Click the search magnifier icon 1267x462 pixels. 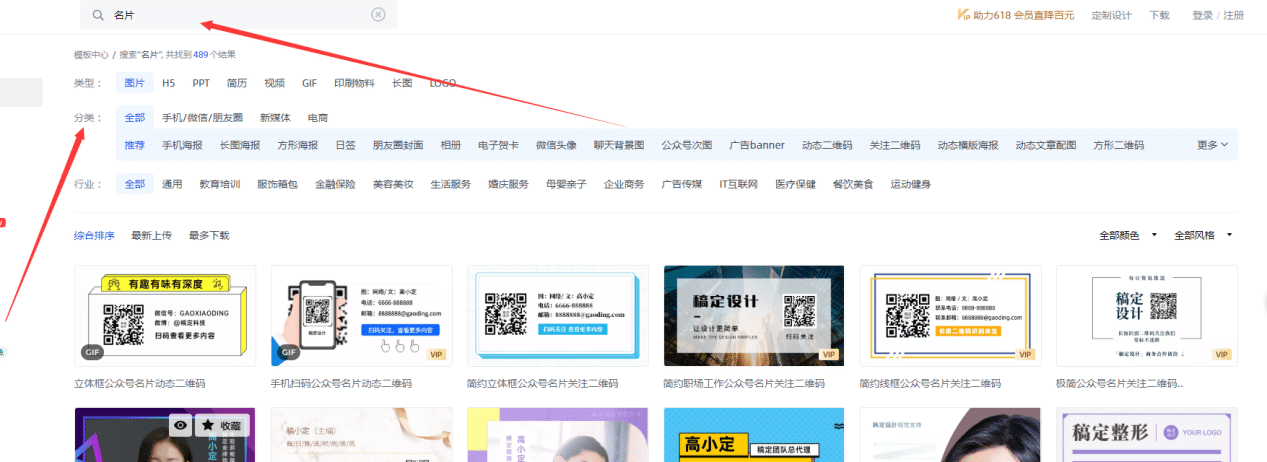tap(98, 15)
